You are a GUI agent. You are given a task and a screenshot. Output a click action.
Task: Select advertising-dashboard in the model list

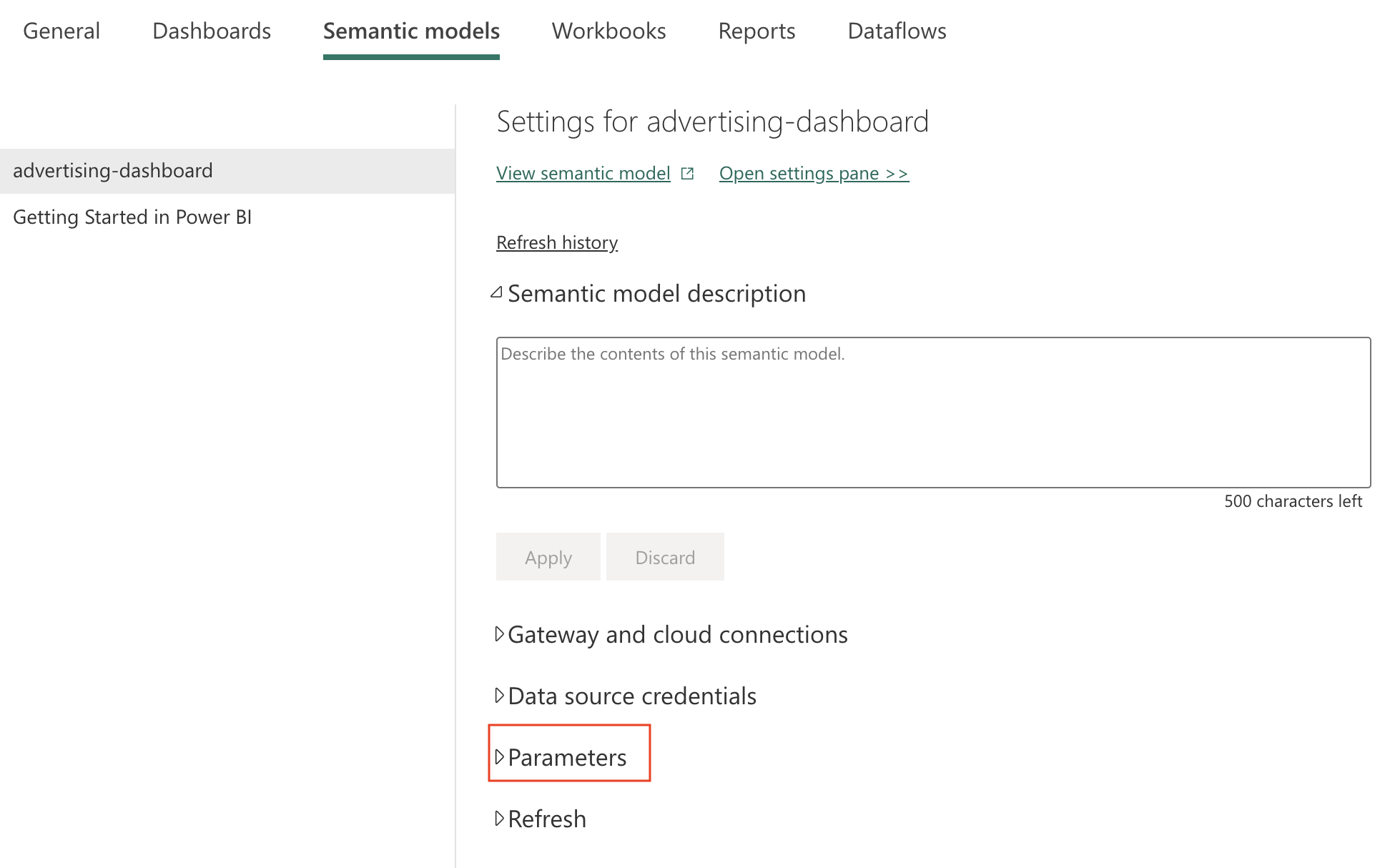(x=227, y=171)
